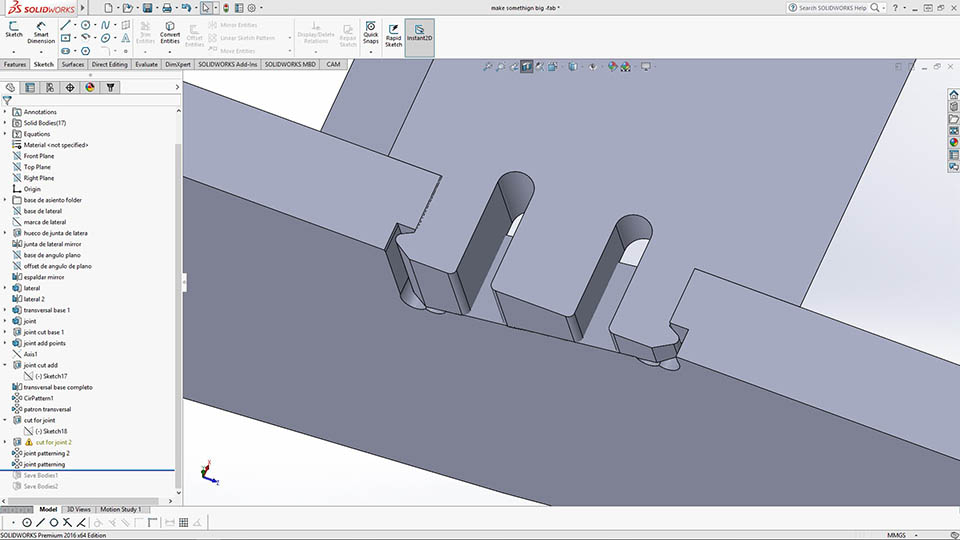
Task: Click the Open document icon
Action: point(127,8)
